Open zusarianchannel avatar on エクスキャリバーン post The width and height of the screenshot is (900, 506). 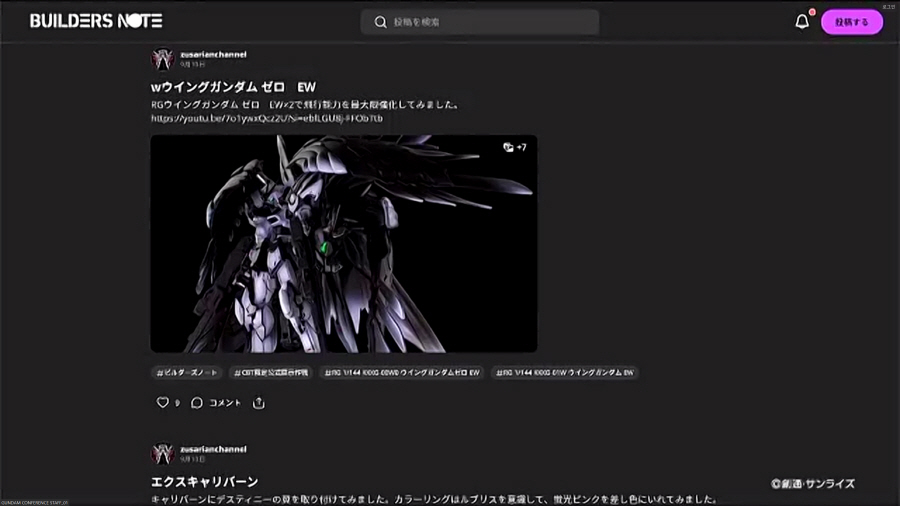(162, 453)
